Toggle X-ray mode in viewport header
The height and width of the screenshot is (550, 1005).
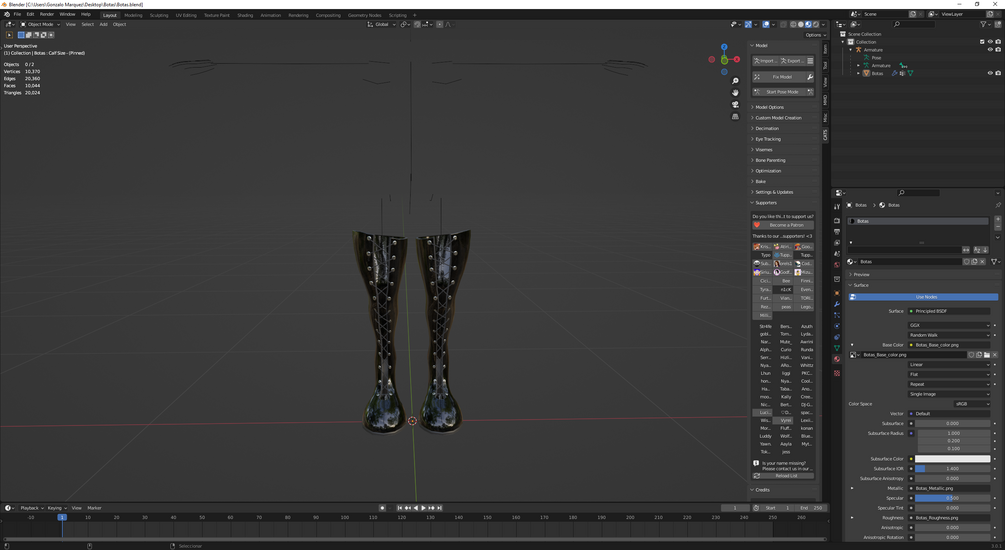coord(783,24)
